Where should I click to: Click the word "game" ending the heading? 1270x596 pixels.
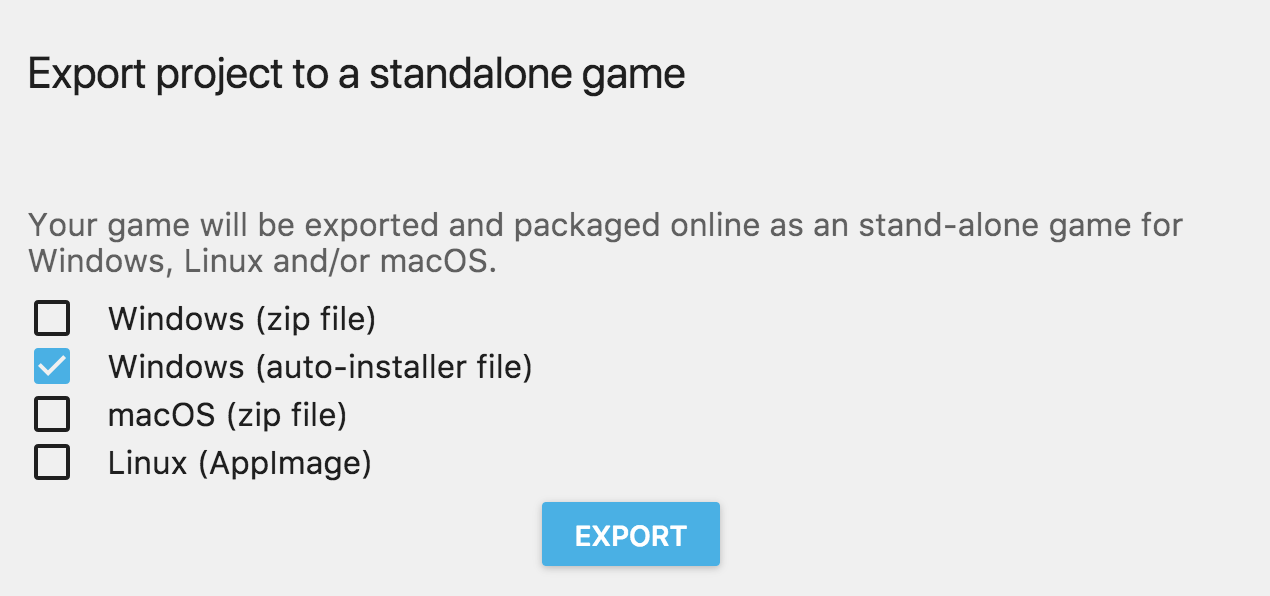[x=640, y=77]
